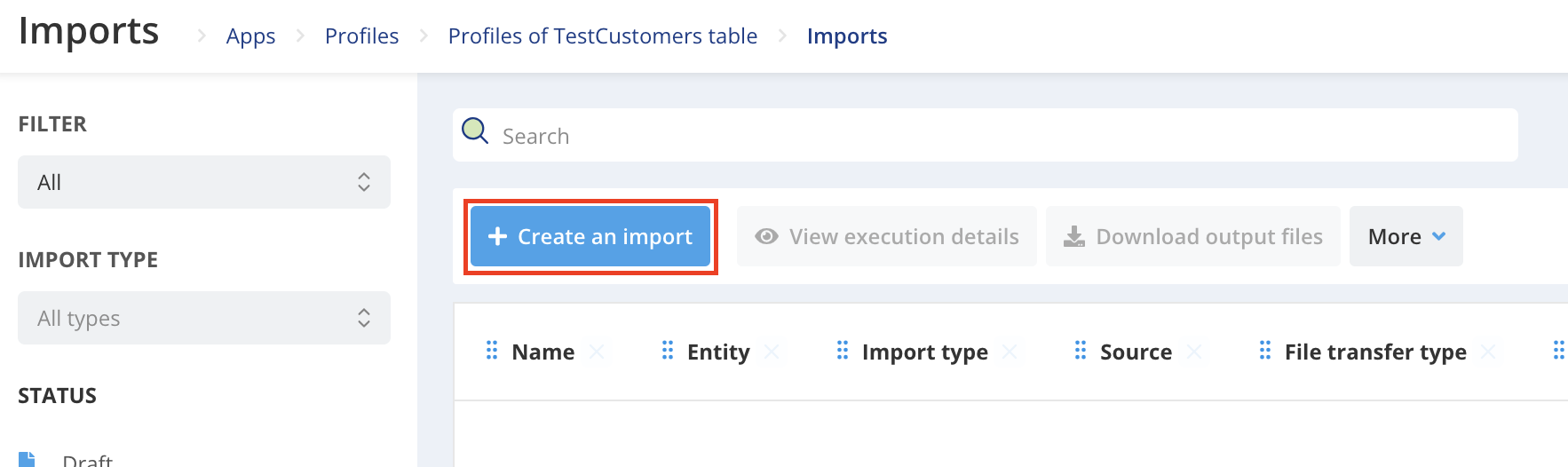Click the eye icon in View execution details
The height and width of the screenshot is (467, 1568).
point(766,236)
